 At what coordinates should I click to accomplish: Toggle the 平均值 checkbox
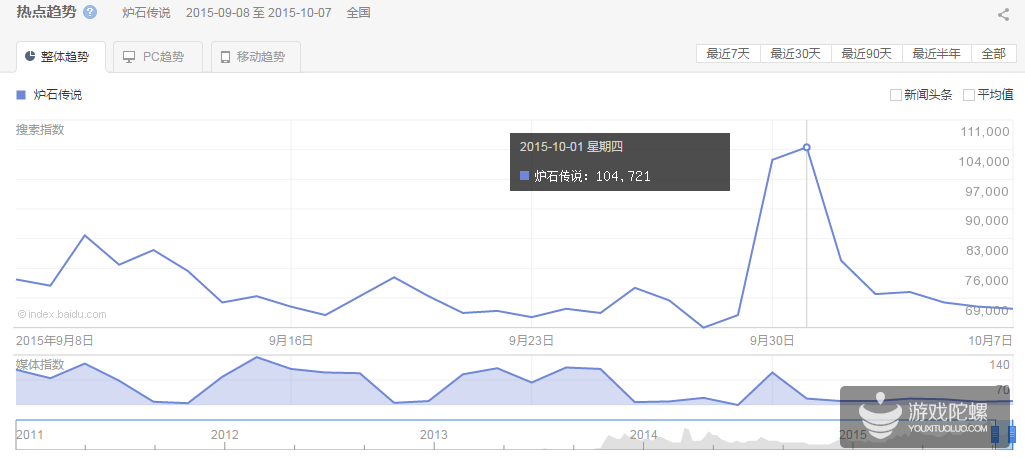(x=969, y=95)
